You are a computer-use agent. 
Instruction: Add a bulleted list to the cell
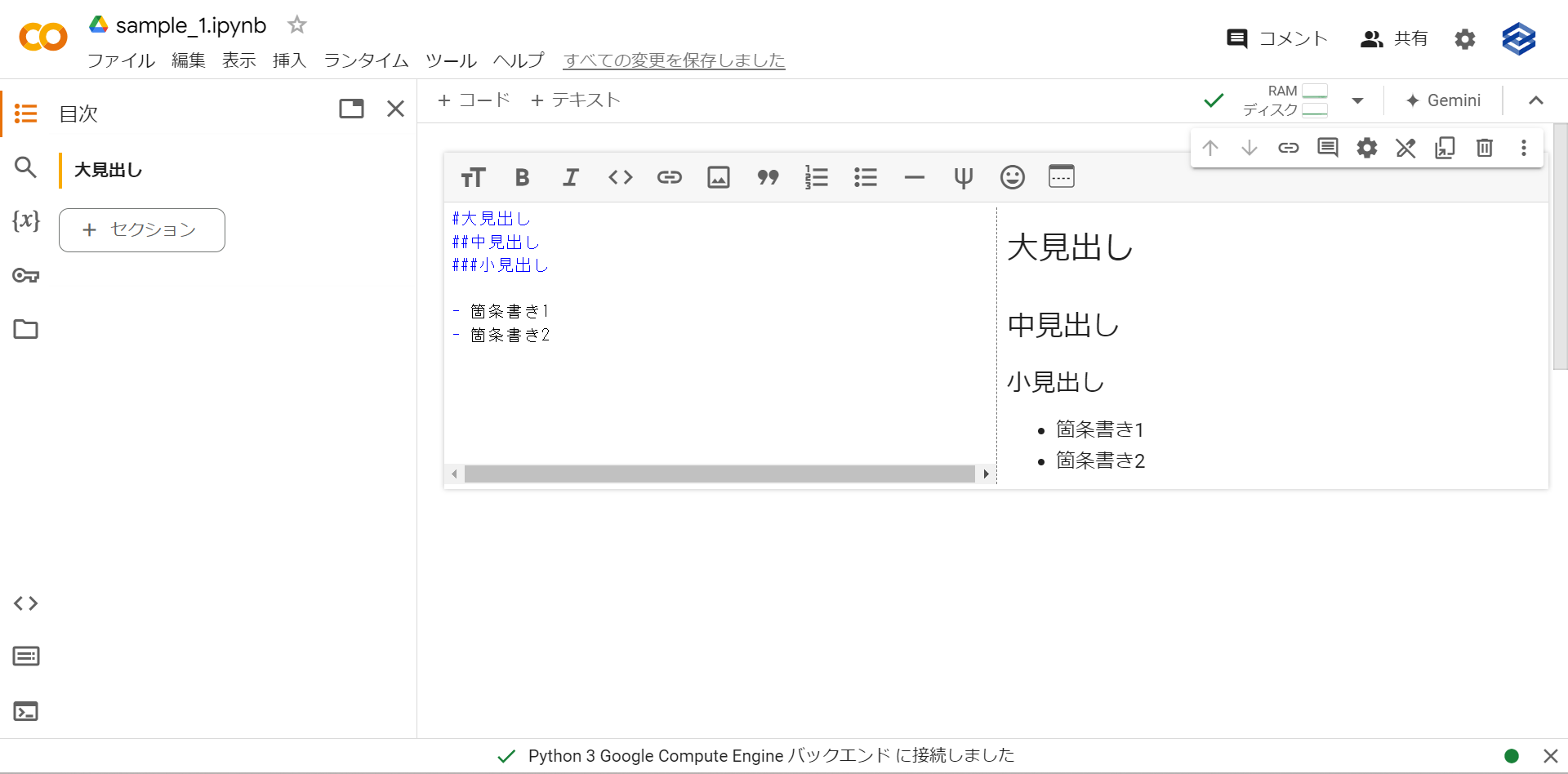(865, 176)
